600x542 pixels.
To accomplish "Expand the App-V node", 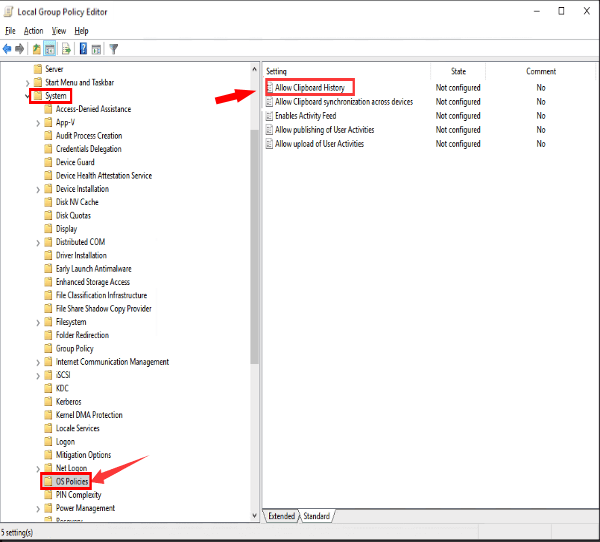I will click(38, 123).
